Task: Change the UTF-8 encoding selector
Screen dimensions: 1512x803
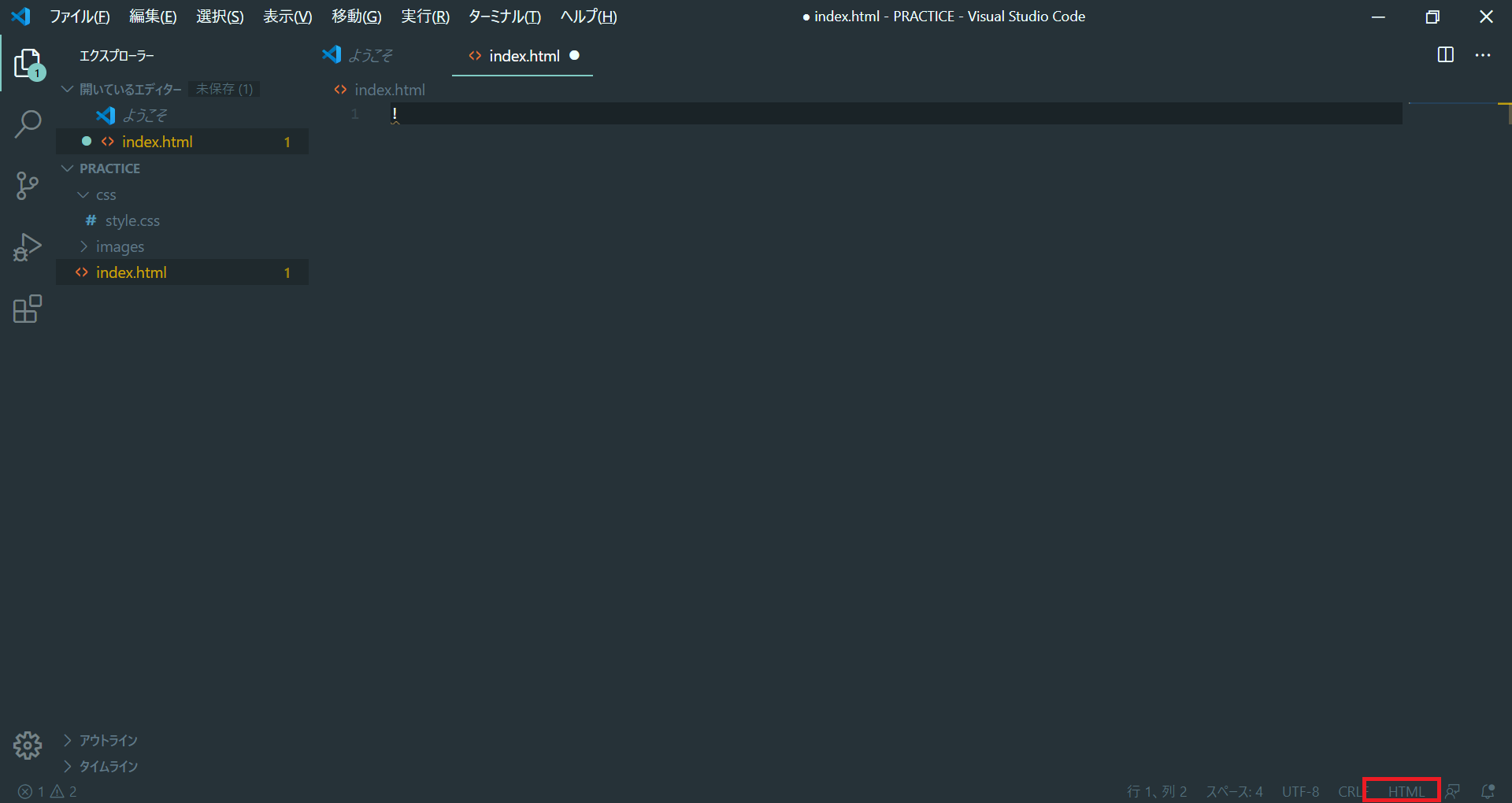Action: click(1300, 791)
